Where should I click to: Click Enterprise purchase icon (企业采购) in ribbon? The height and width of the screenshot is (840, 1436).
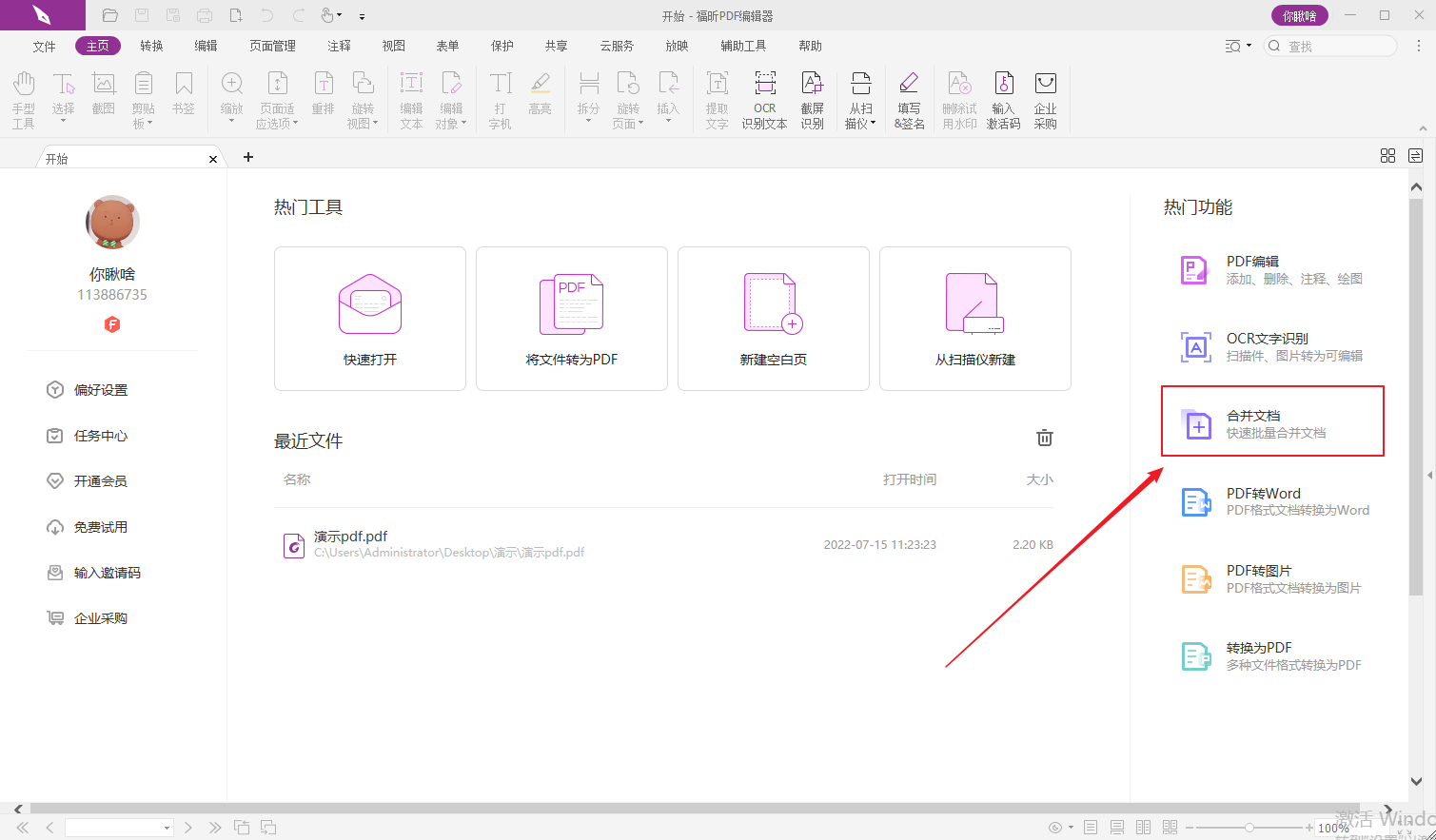(x=1046, y=99)
